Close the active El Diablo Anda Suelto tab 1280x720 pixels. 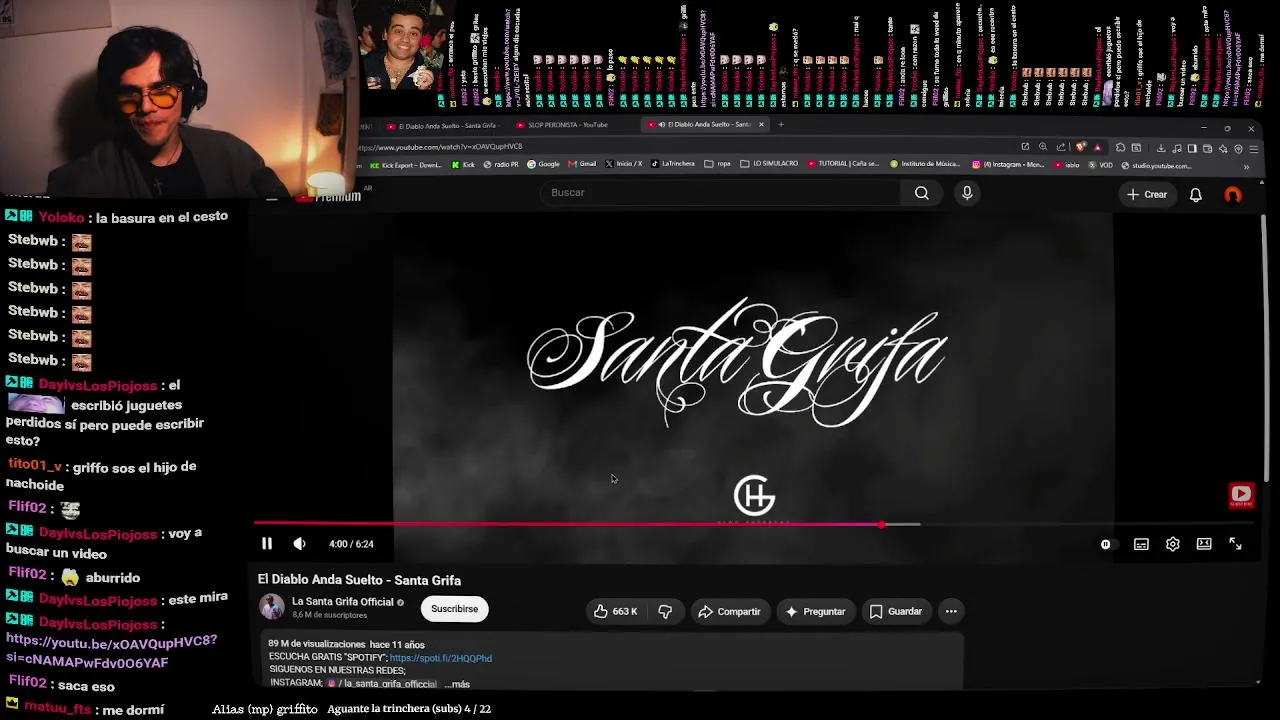[761, 125]
